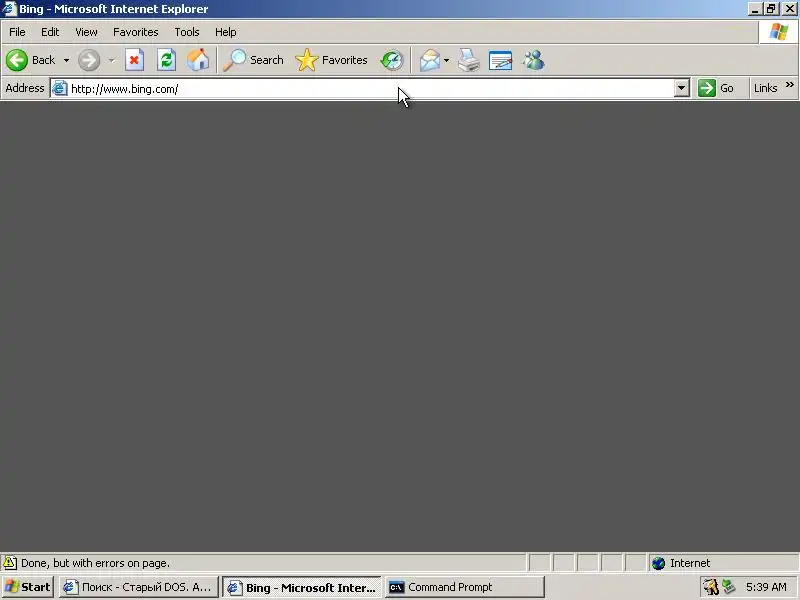This screenshot has height=600, width=800.
Task: Click the Mail envelope icon
Action: pos(430,60)
